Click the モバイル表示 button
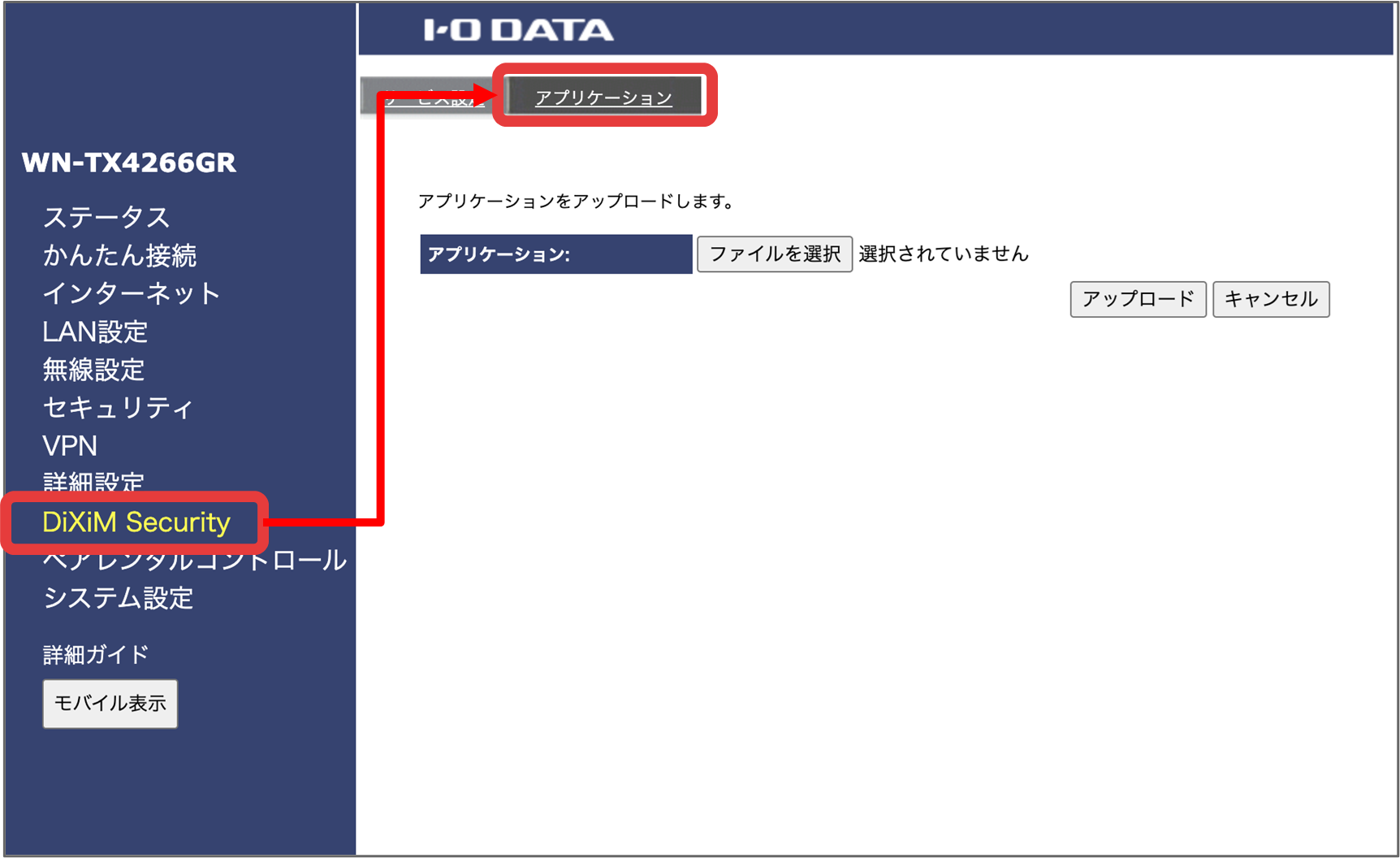 (110, 704)
